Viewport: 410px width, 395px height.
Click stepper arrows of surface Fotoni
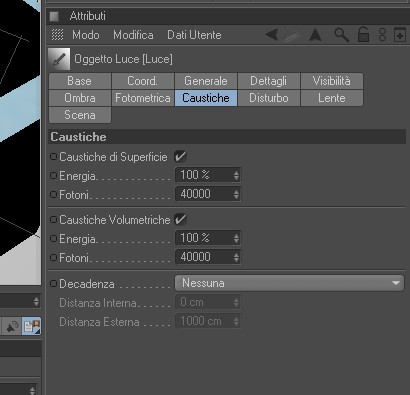point(236,194)
